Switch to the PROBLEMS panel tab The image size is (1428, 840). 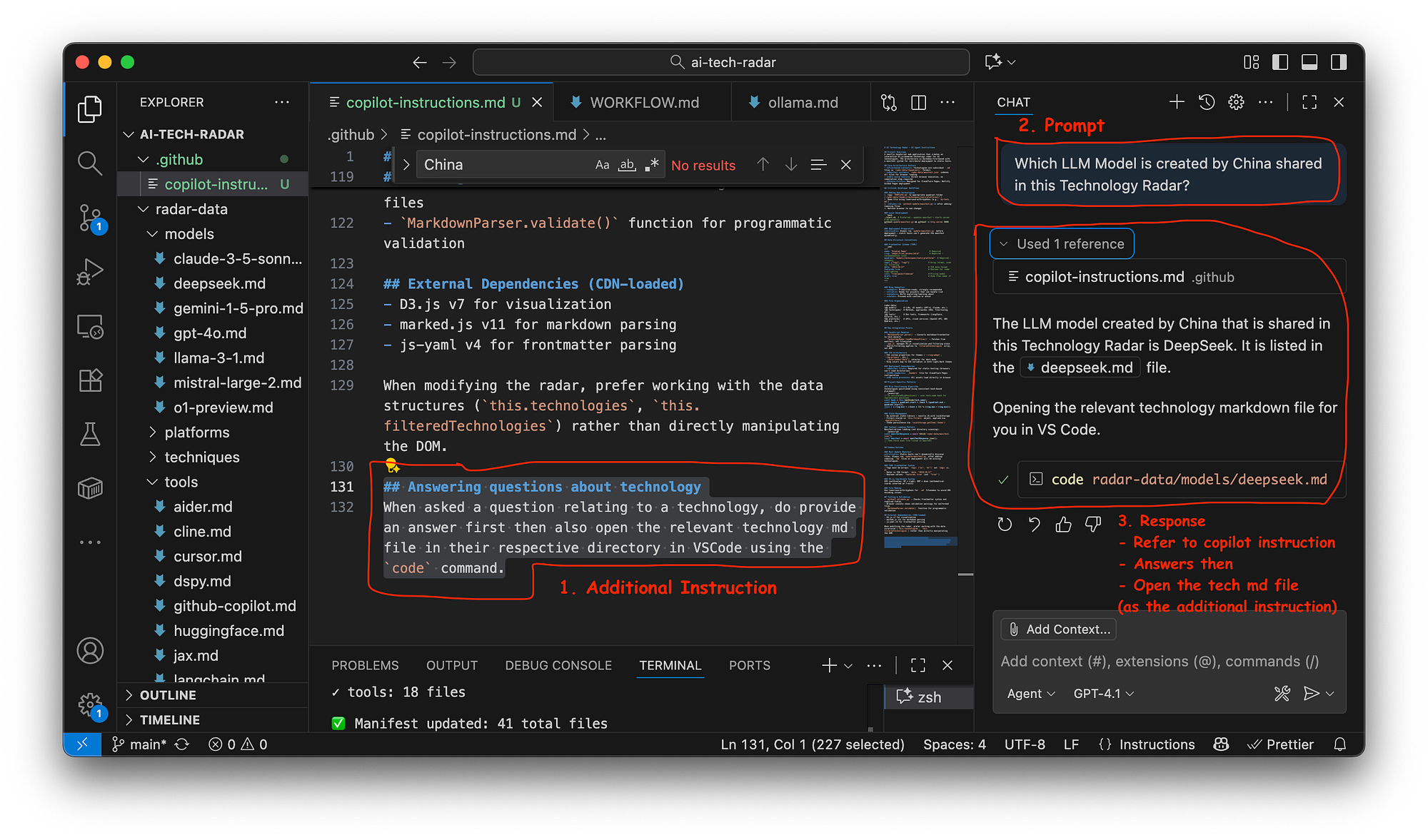click(365, 665)
